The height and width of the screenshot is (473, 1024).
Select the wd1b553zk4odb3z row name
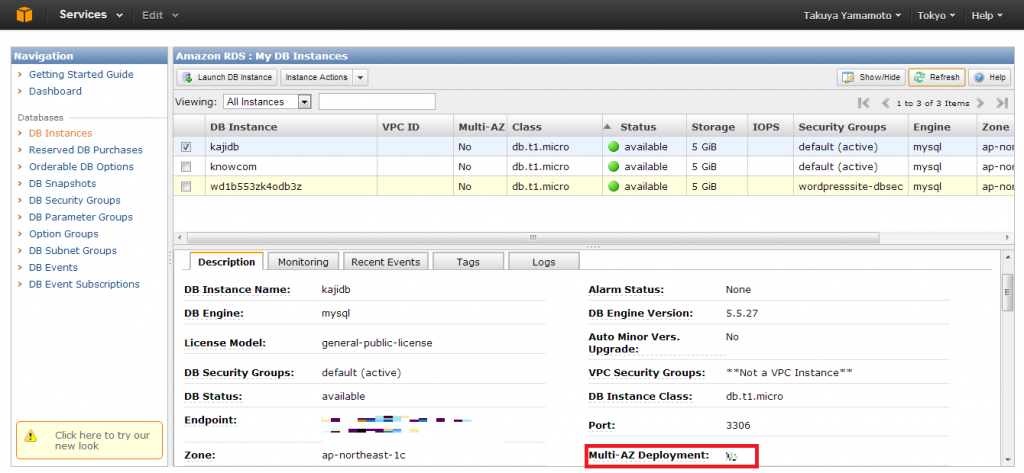coord(255,187)
